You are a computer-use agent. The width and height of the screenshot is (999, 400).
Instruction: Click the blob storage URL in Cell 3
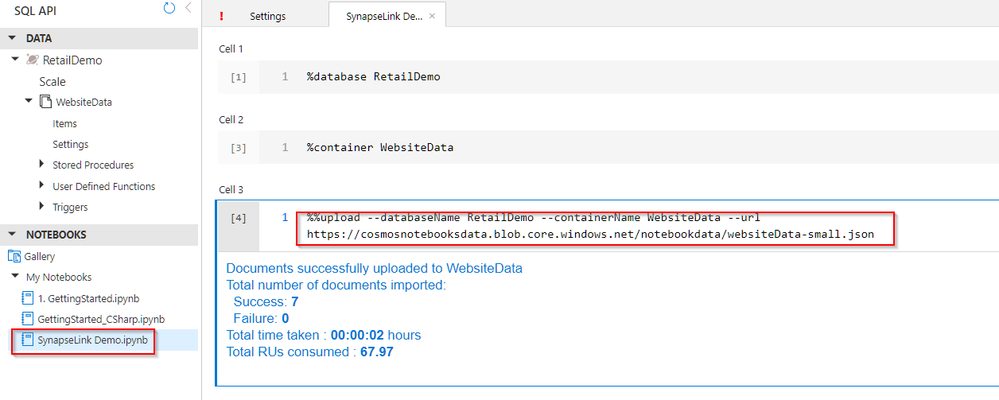[x=590, y=234]
